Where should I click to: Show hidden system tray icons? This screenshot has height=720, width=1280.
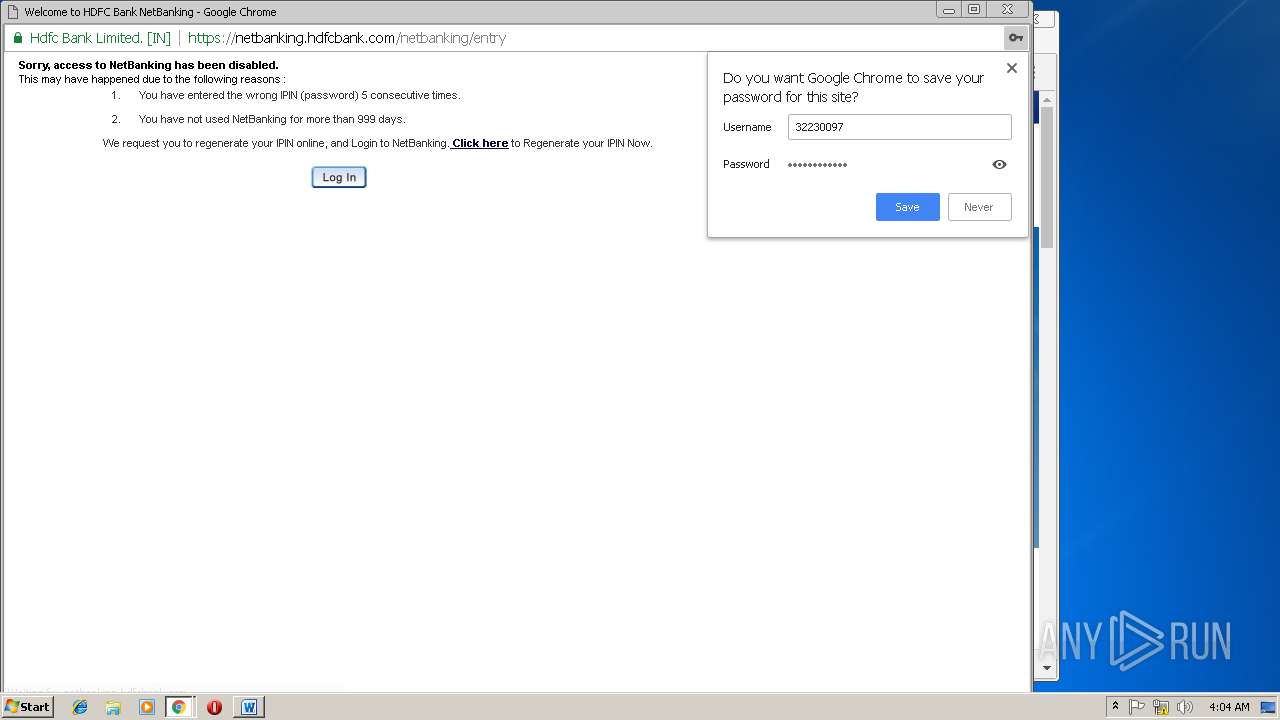click(x=1115, y=707)
